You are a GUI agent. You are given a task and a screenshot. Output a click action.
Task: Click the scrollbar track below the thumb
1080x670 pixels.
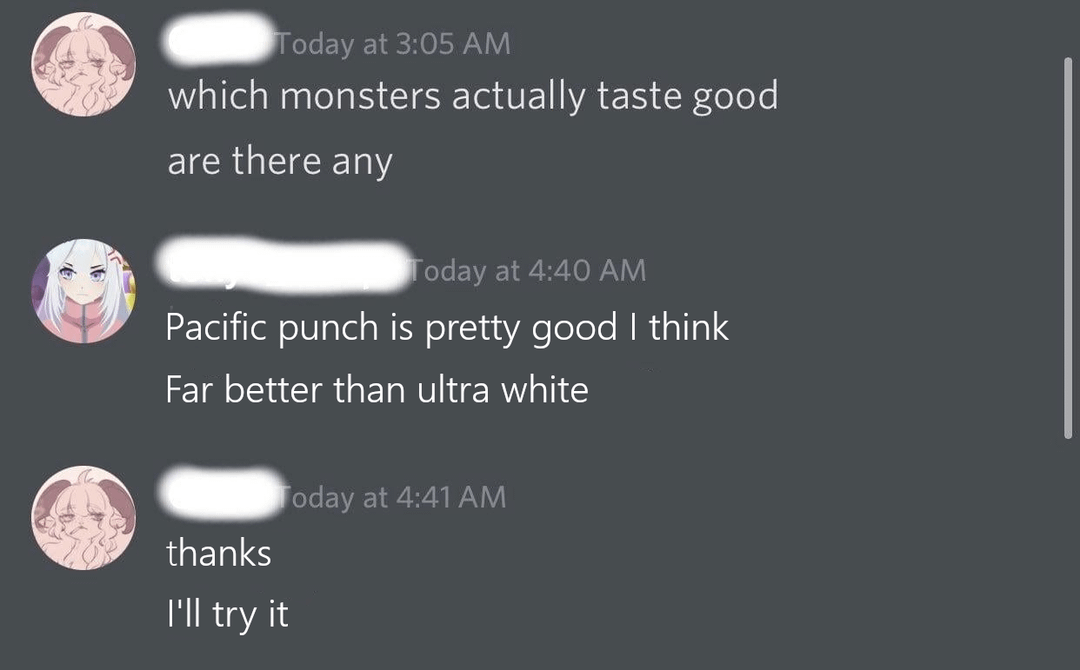(1068, 551)
